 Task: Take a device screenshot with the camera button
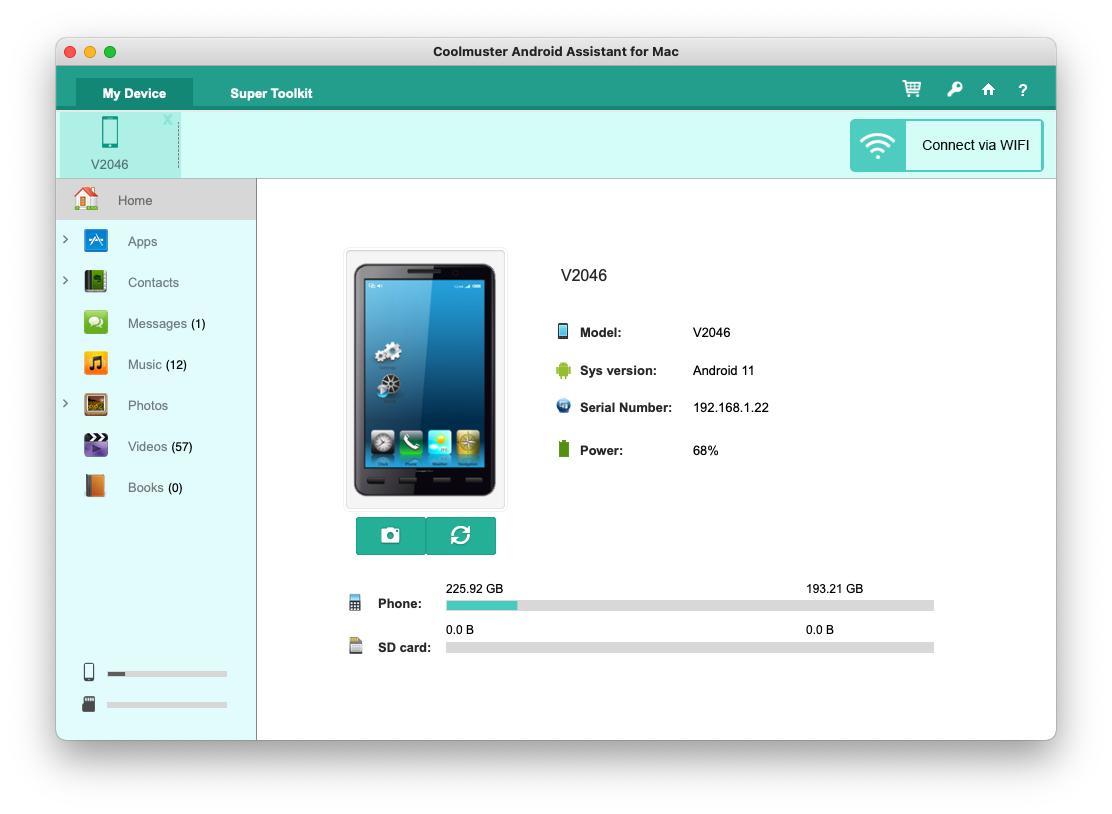(390, 535)
